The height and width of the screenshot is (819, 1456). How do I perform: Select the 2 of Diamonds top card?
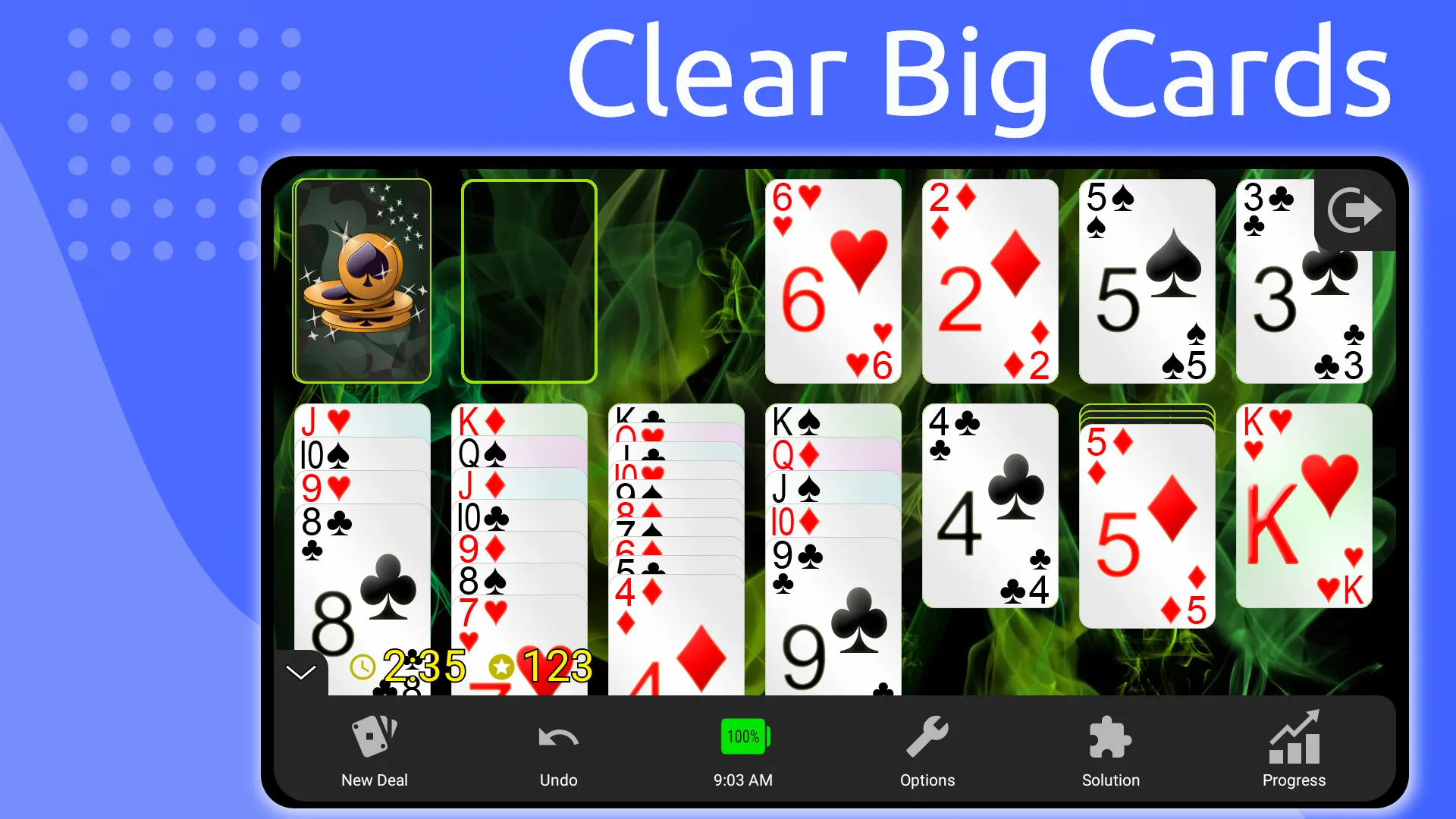coord(990,280)
